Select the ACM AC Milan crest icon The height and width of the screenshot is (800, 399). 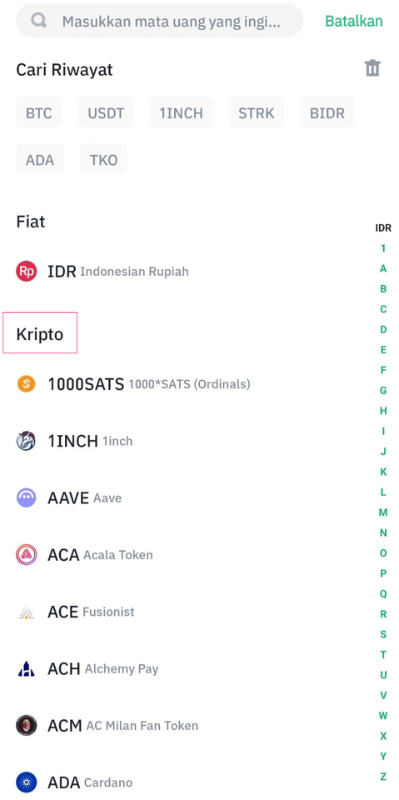26,726
